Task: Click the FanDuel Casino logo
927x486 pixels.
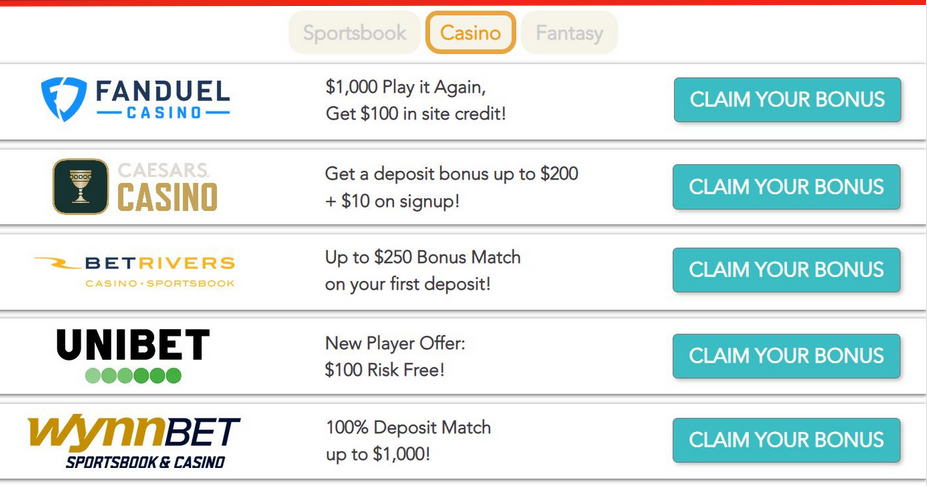Action: coord(135,100)
